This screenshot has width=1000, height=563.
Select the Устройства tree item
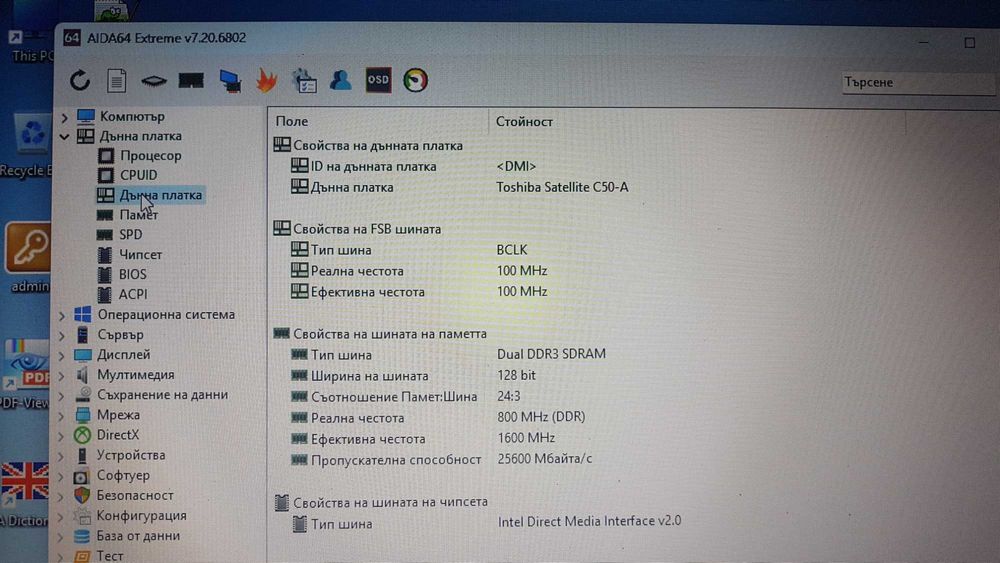coord(131,455)
